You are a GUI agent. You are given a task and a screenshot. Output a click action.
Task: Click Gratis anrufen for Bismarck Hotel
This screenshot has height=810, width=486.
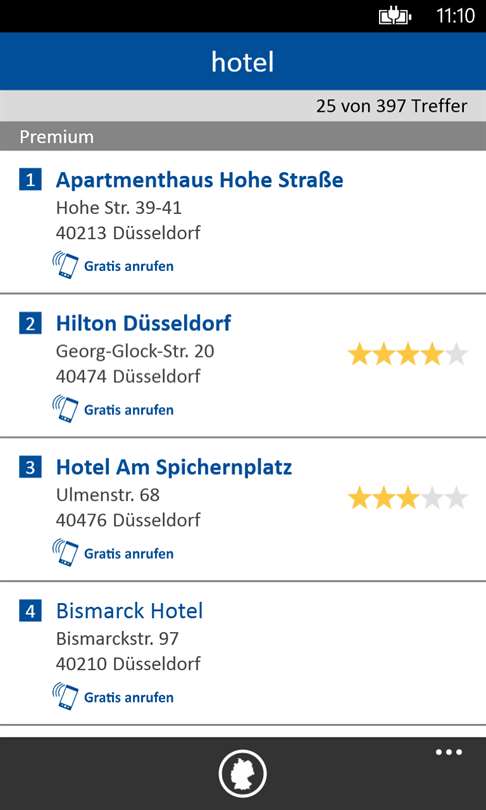[129, 697]
